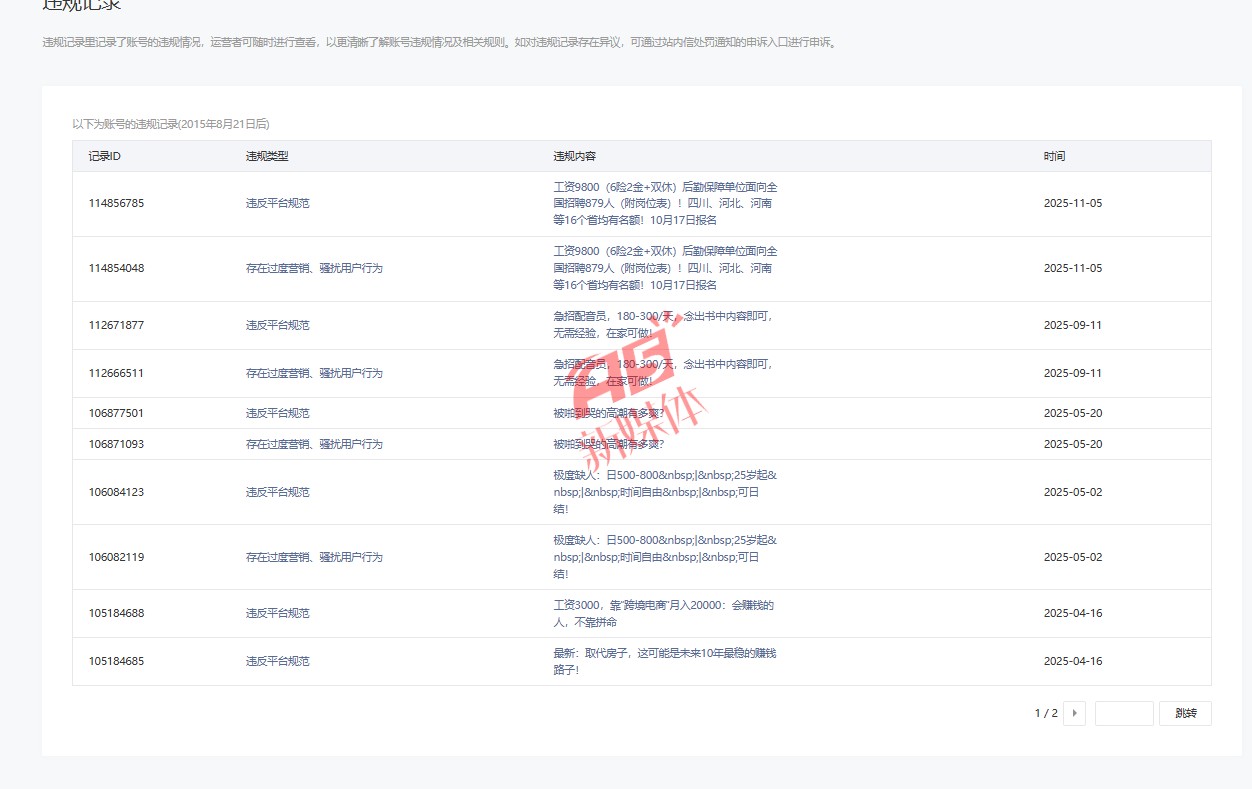Open violation content starting with 工资3000
This screenshot has height=789, width=1252.
(x=664, y=613)
